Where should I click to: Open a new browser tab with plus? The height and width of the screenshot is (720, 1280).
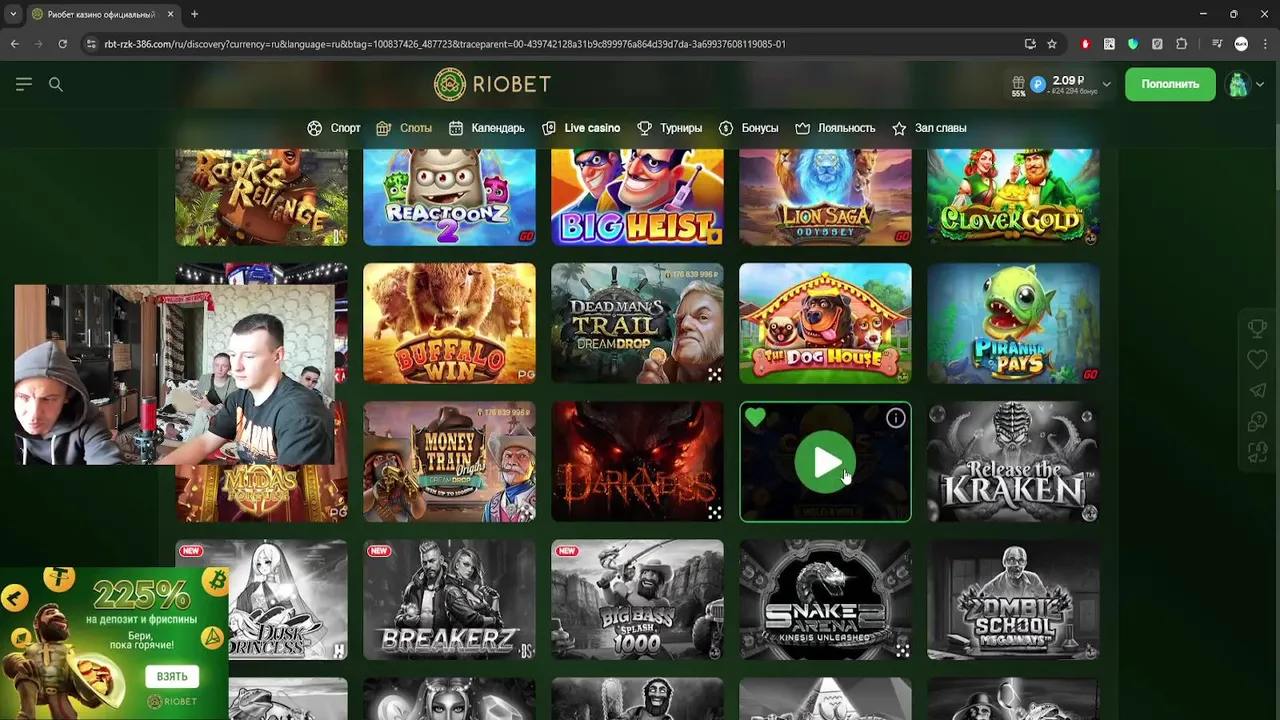pos(195,14)
